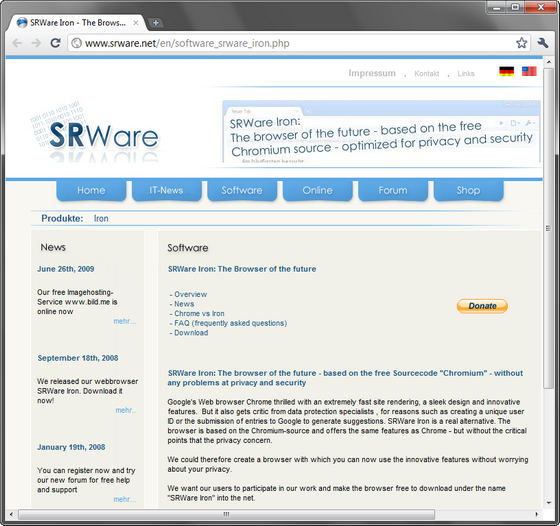Click the January 19th, 2008 news date
The image size is (560, 526).
click(x=71, y=447)
